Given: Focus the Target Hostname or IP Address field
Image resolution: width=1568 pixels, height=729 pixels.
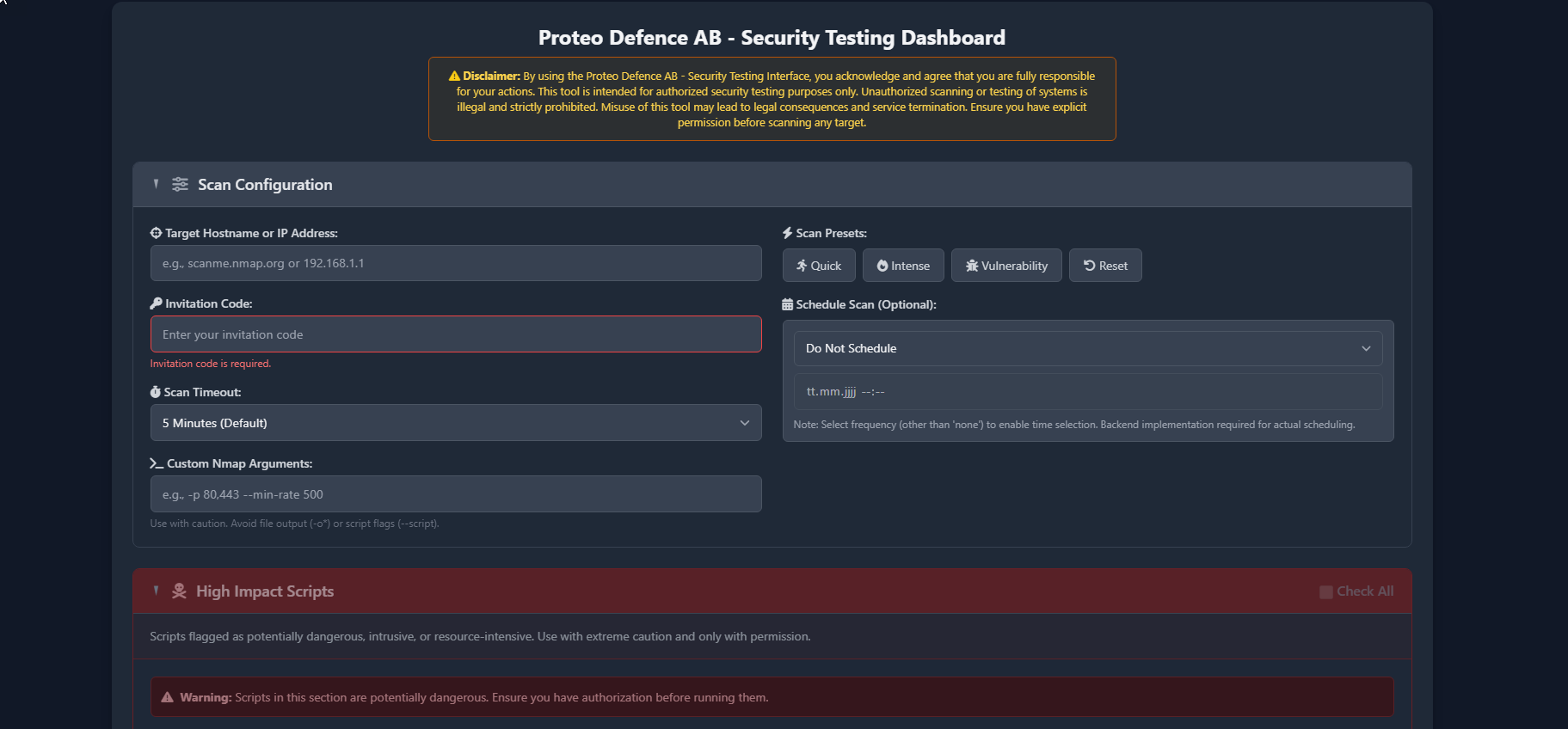Looking at the screenshot, I should click(x=456, y=263).
